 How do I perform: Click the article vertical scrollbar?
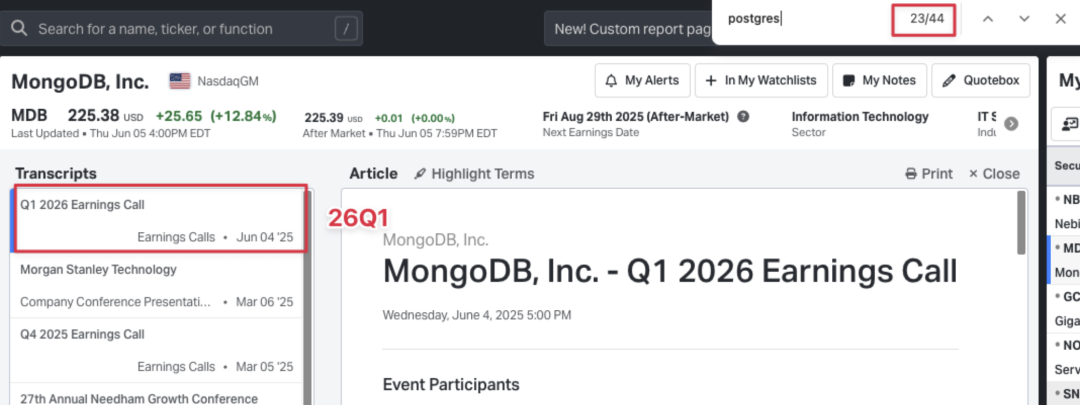pos(1021,222)
